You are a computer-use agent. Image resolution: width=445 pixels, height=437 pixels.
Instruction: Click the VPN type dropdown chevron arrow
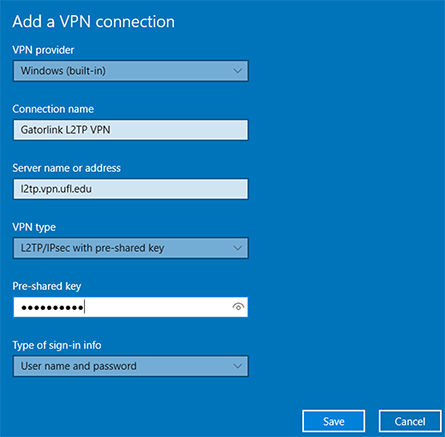[237, 248]
